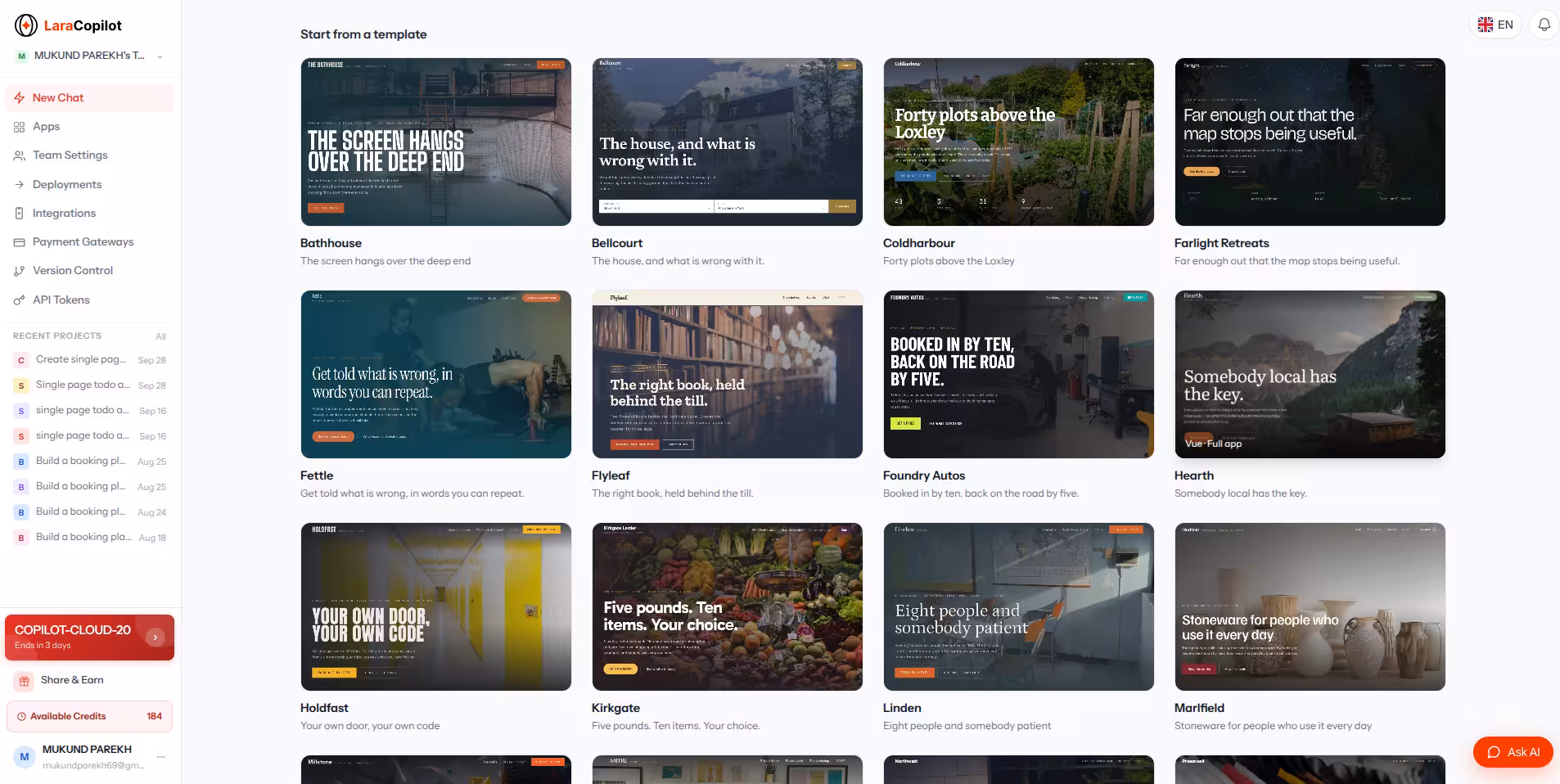The height and width of the screenshot is (784, 1560).
Task: Click the yellow 'S' badge of Sep 28 project
Action: 21,385
